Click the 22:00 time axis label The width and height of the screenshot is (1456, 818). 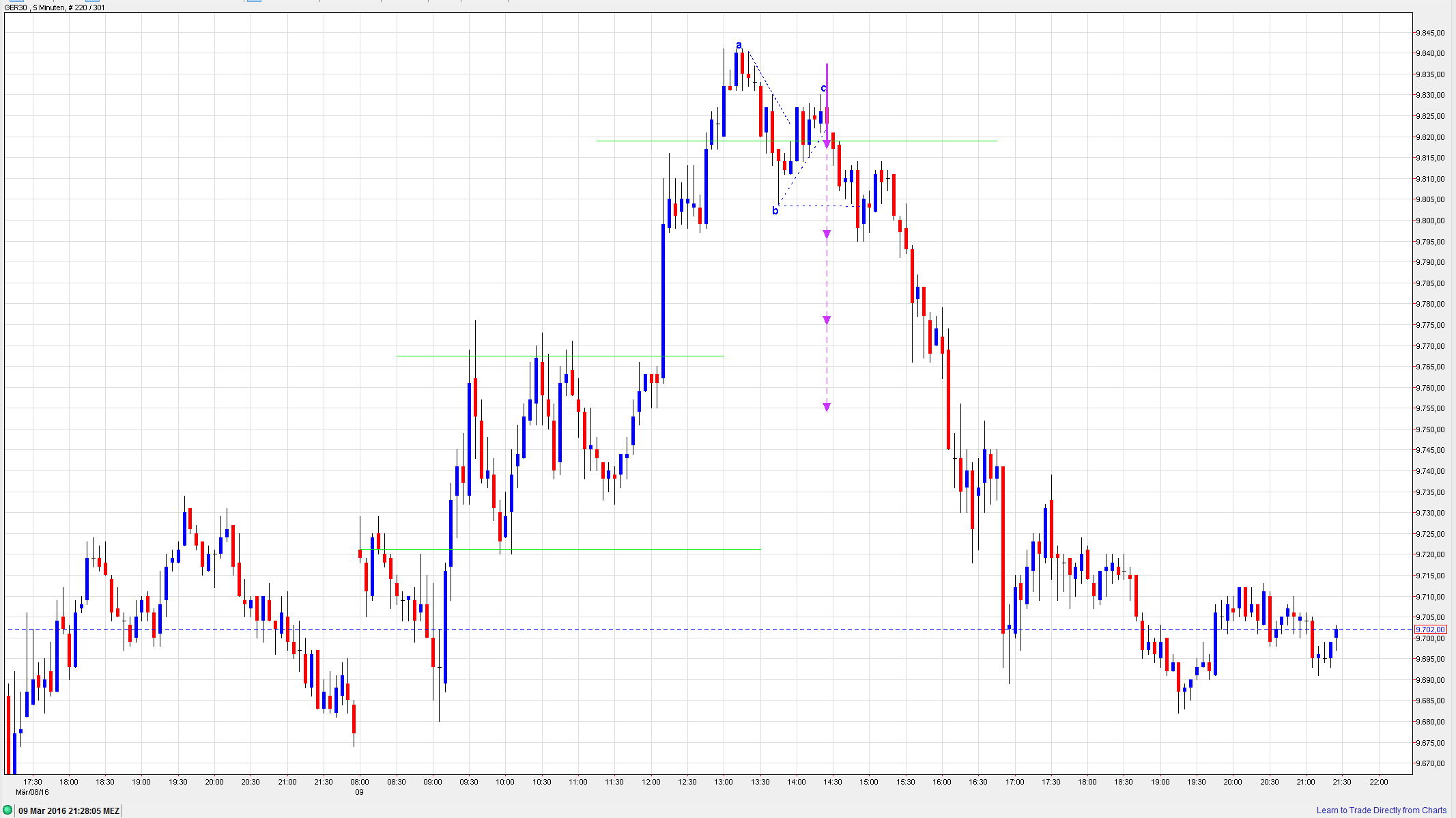coord(1378,782)
